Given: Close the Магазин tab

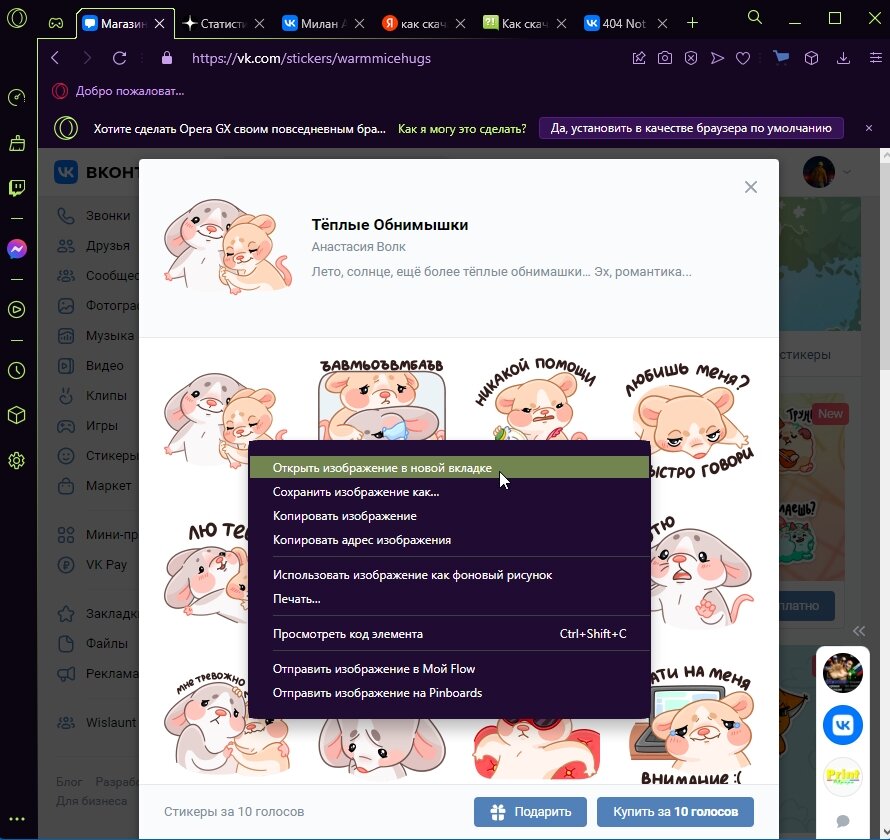Looking at the screenshot, I should (x=159, y=24).
